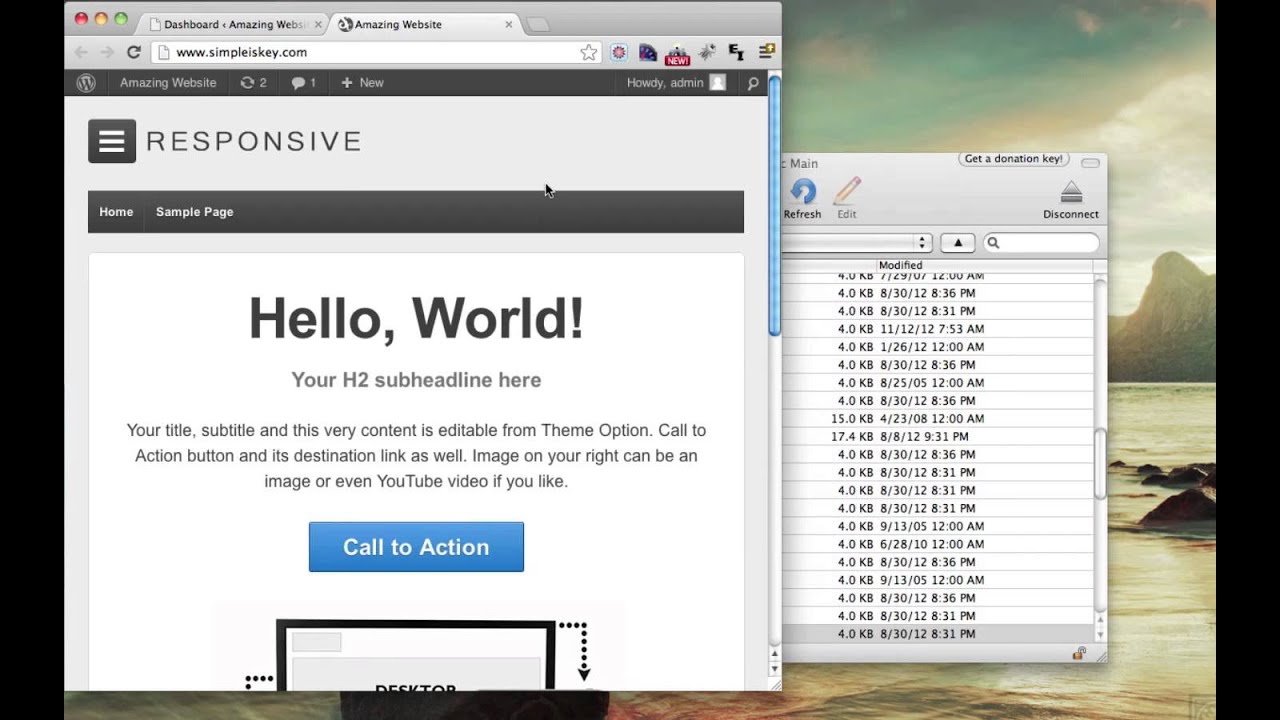Go to Home in navigation bar
Viewport: 1280px width, 720px height.
tap(116, 212)
